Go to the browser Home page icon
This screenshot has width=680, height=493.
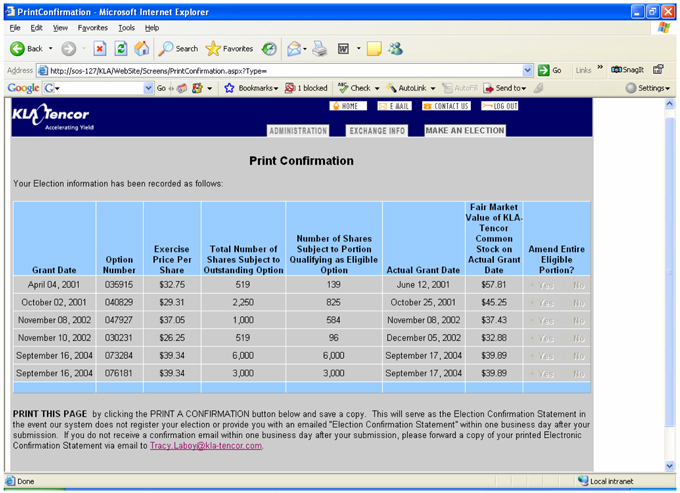click(x=142, y=48)
